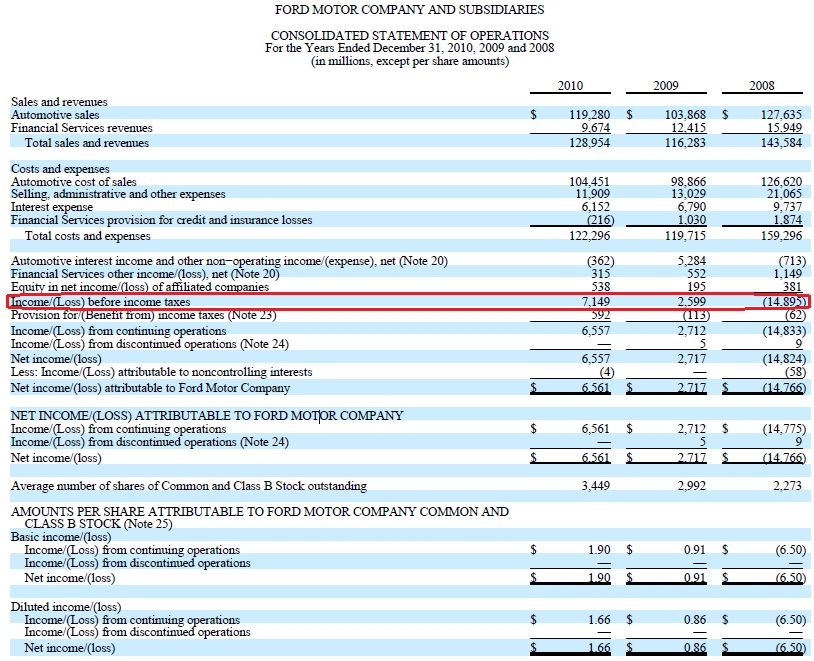Click the 'Costs and expenses' heading

pyautogui.click(x=60, y=169)
